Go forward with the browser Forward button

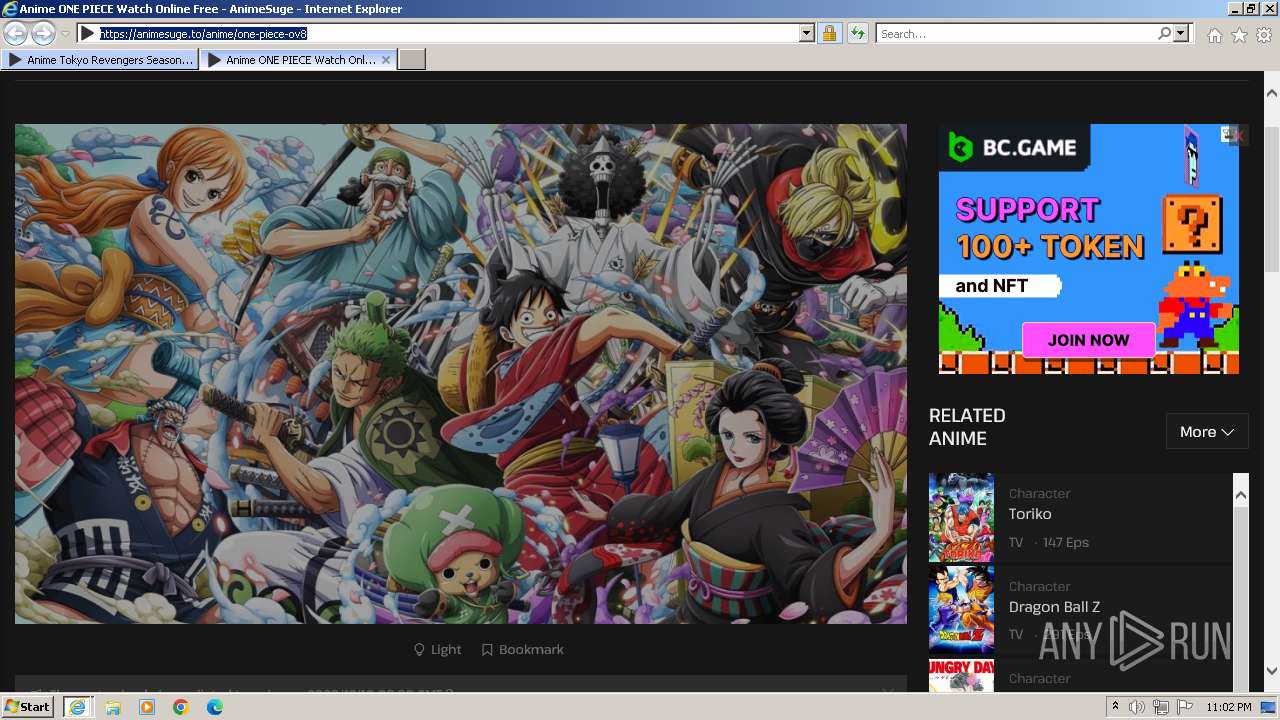tap(43, 34)
